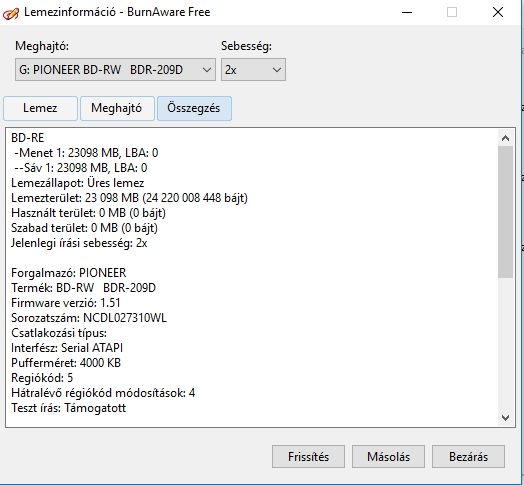Click the vertical scrollbar thumb
The image size is (524, 485).
pyautogui.click(x=505, y=212)
